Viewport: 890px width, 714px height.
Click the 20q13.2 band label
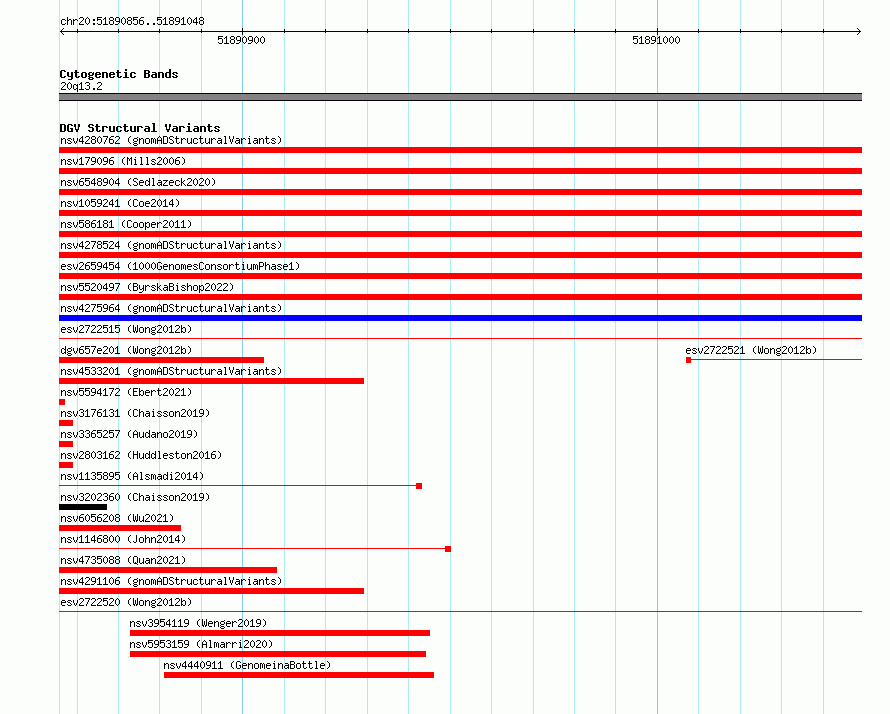click(x=81, y=86)
